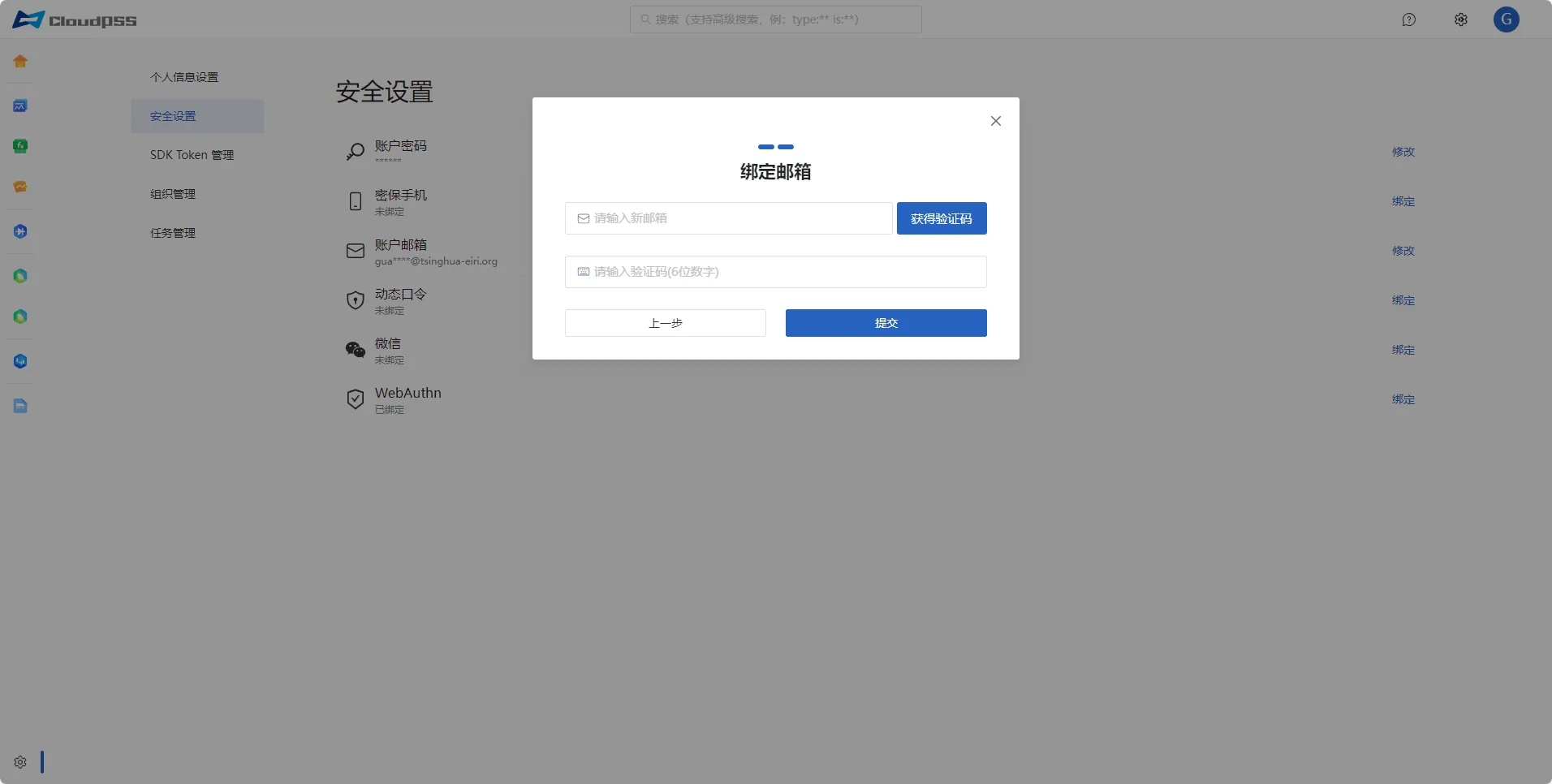
Task: Click the 密保手机 row label
Action: point(401,195)
